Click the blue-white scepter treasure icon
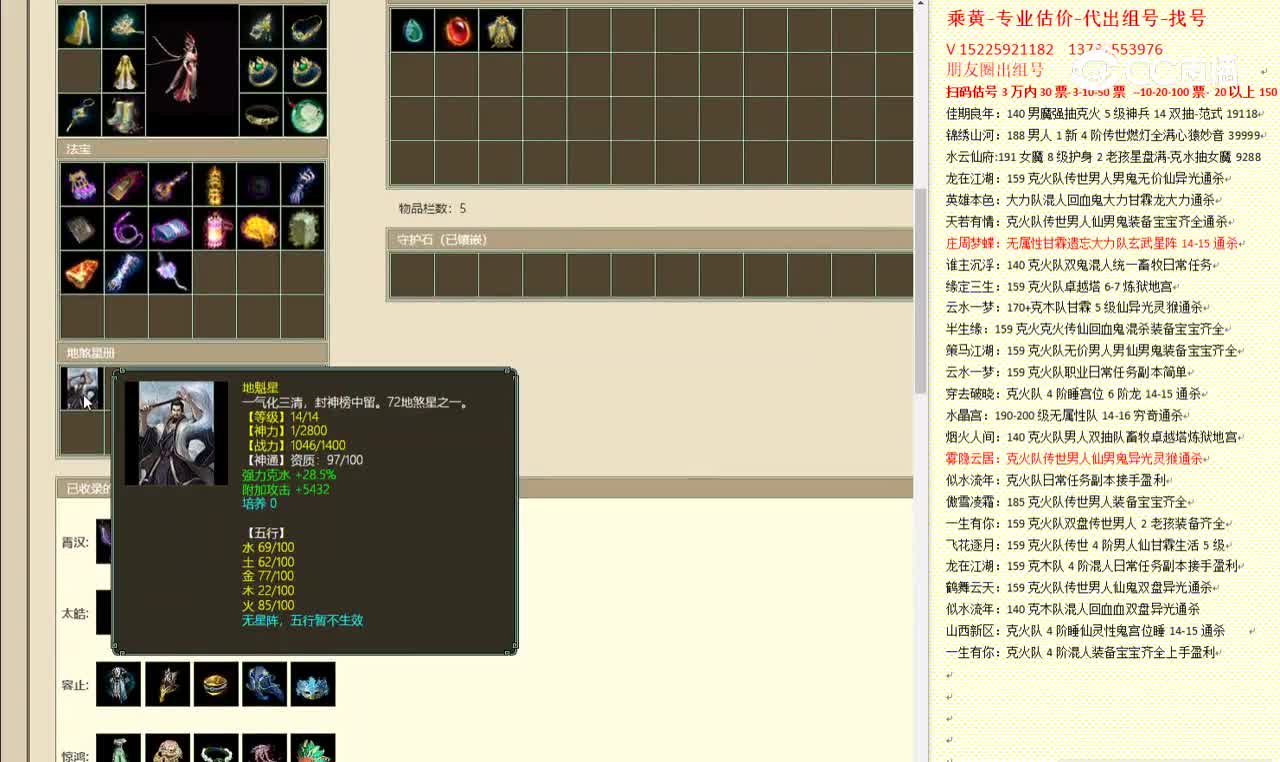Screen dimensions: 1280x762 (x=126, y=273)
